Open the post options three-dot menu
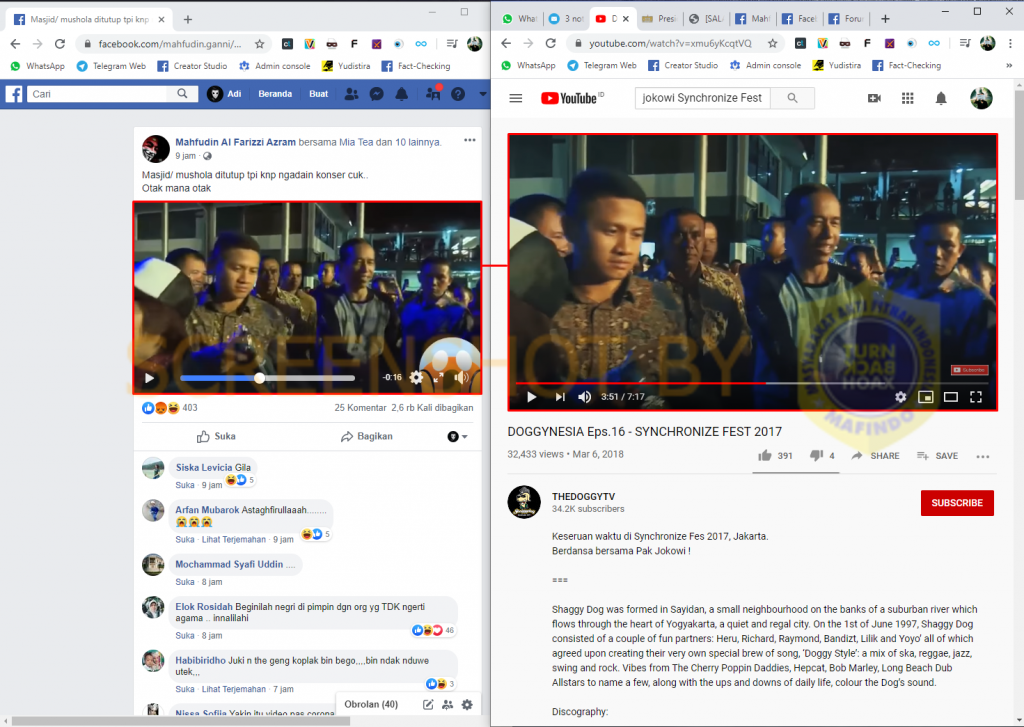1024x727 pixels. tap(470, 143)
